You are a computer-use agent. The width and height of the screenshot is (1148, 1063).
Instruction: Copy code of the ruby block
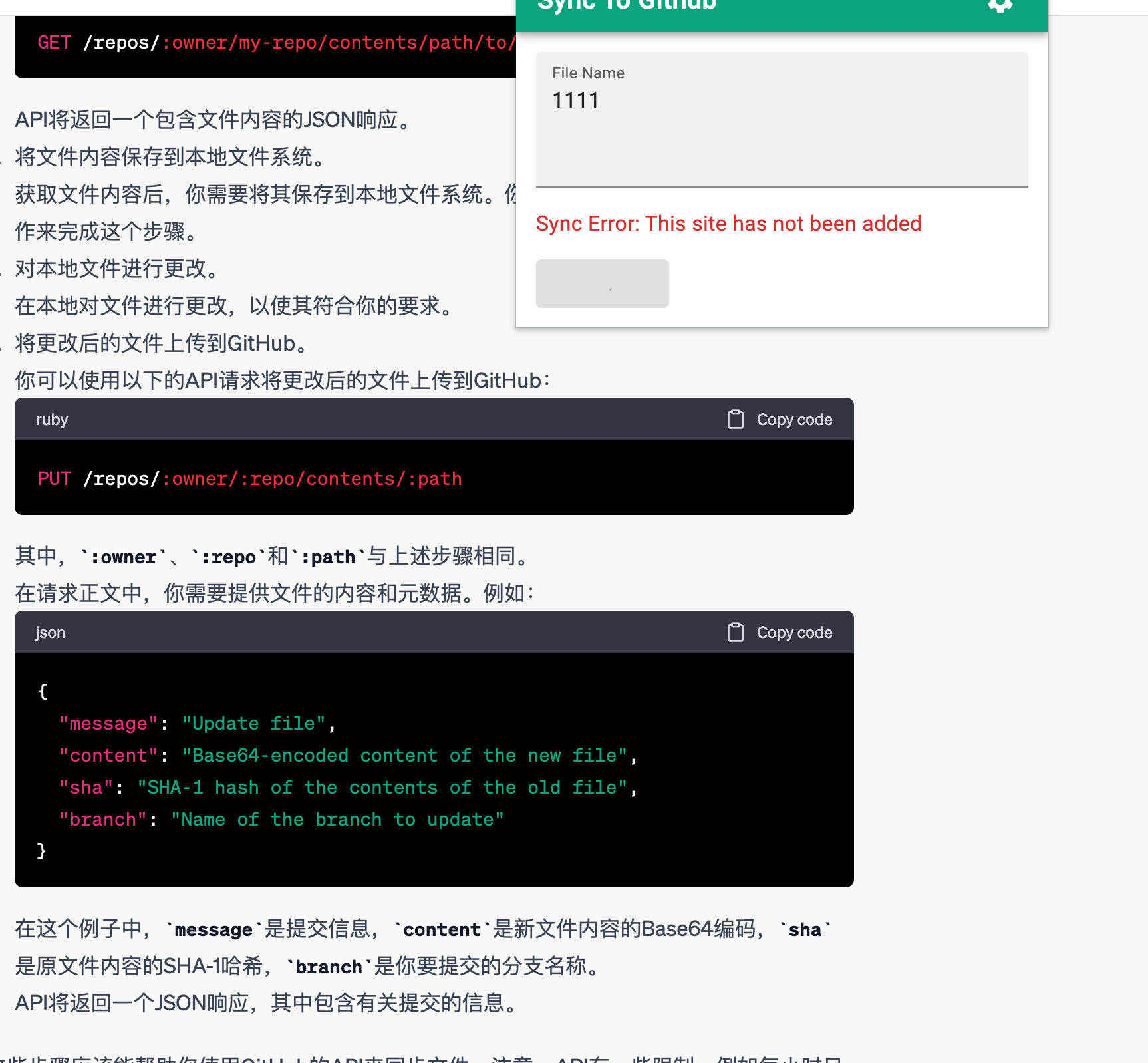pyautogui.click(x=780, y=420)
